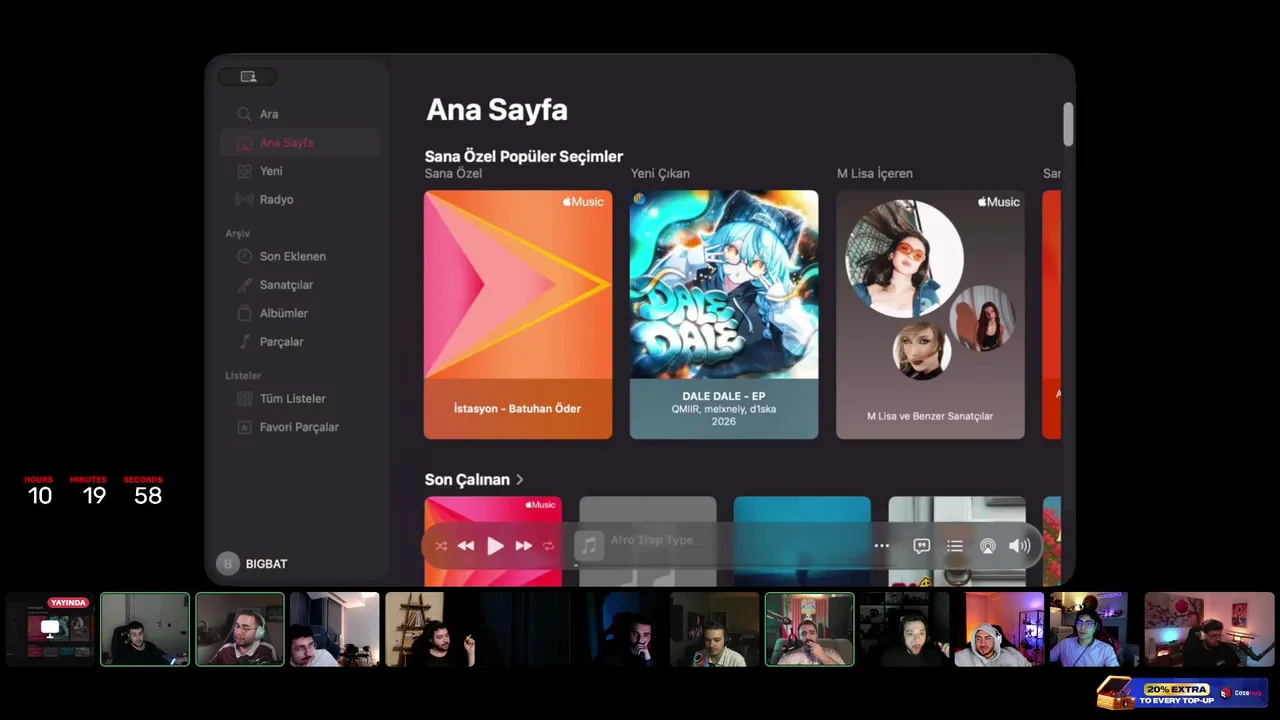This screenshot has height=720, width=1280.
Task: Open Sanatçılar in the library
Action: click(x=300, y=285)
